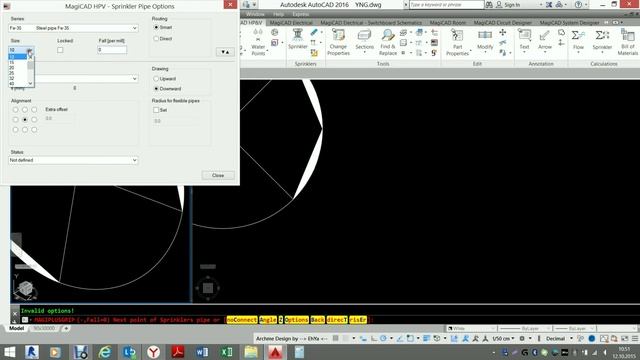Screen dimensions: 640x360
Task: Click the Close button in Sprinkler Pipe Options
Action: (218, 175)
